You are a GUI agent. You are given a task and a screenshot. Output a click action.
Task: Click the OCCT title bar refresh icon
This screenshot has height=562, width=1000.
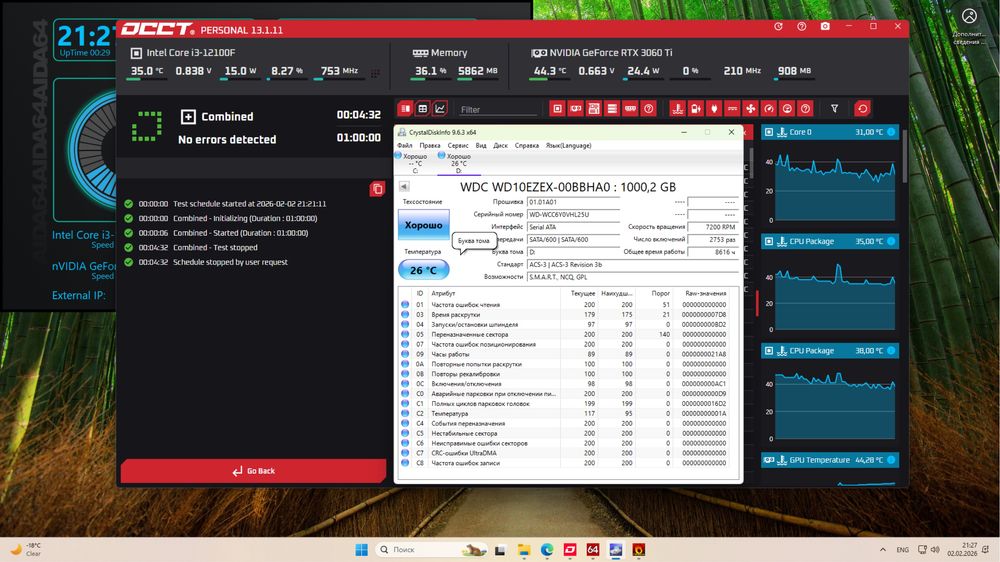click(x=778, y=27)
